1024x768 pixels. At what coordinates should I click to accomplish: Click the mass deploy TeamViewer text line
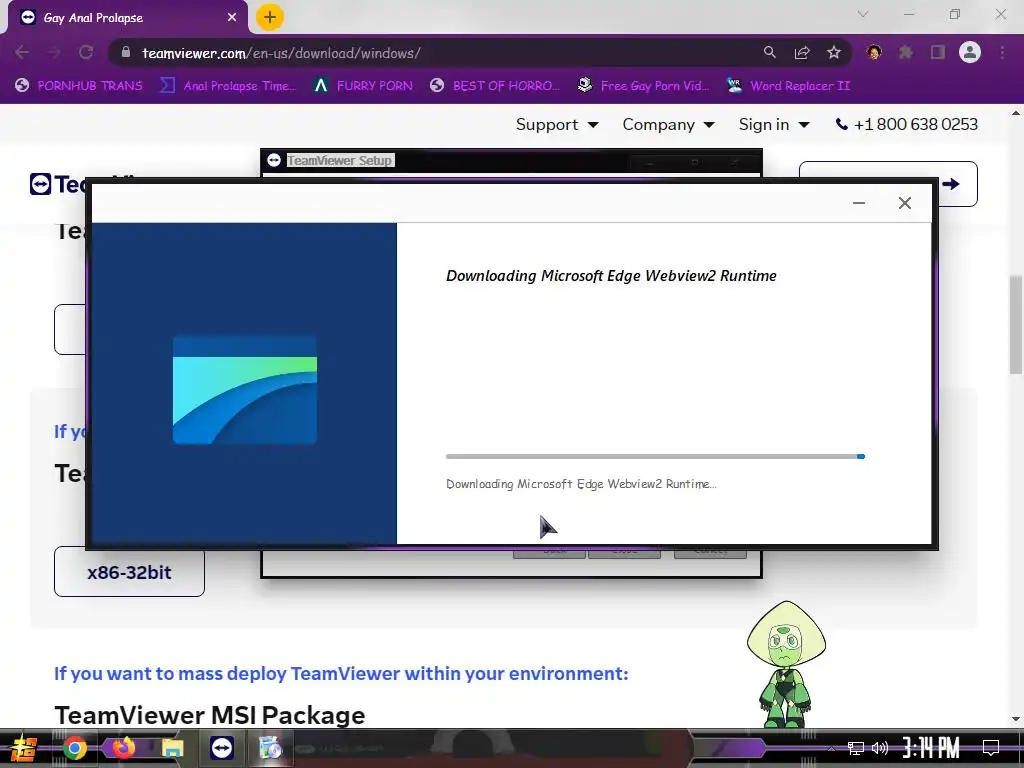[x=341, y=673]
